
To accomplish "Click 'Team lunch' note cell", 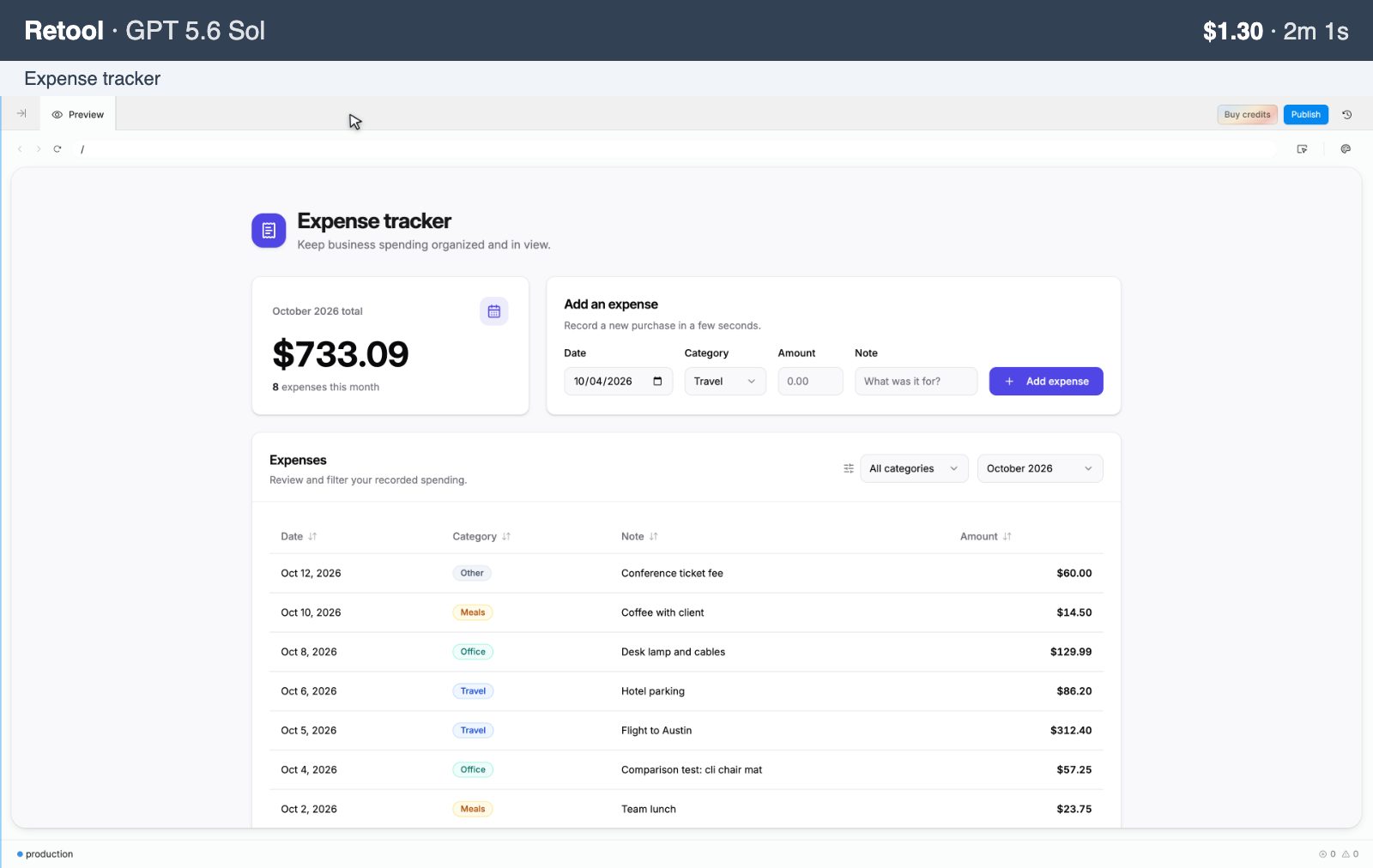I will pos(649,809).
